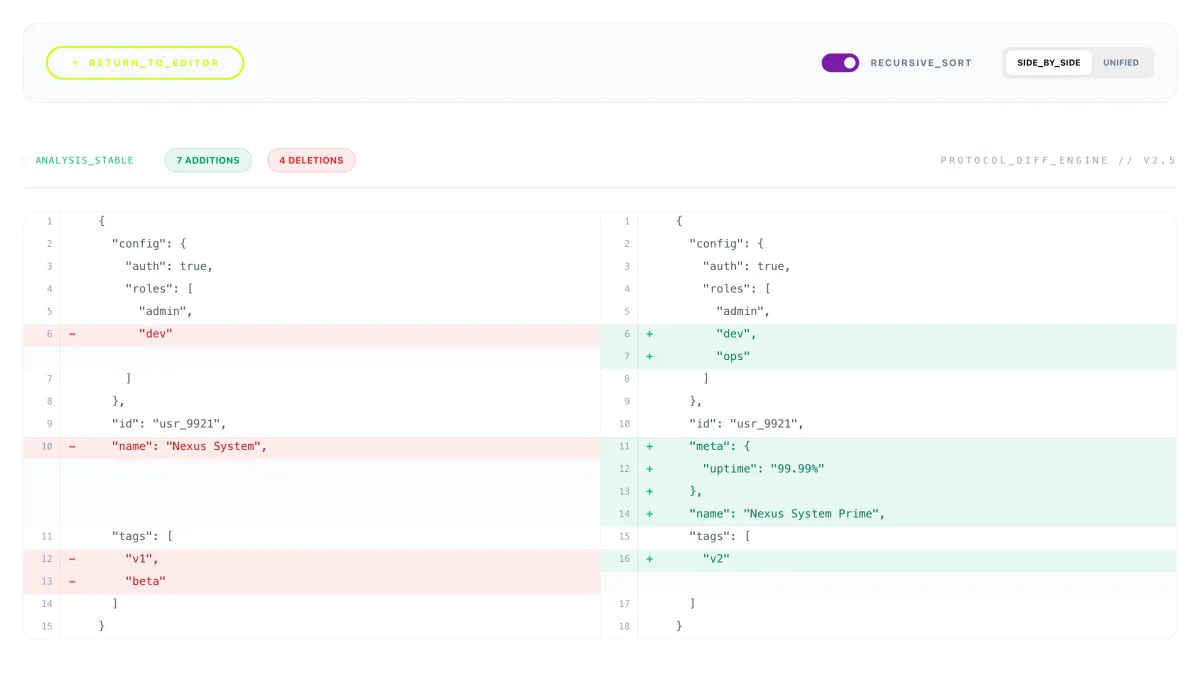Viewport: 1200px width, 675px height.
Task: Click left pane "id": "usr_9921" line
Action: click(312, 424)
